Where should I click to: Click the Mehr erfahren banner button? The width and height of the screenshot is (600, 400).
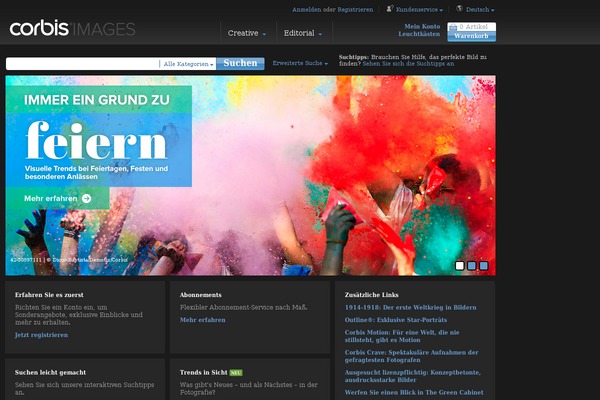(x=57, y=198)
